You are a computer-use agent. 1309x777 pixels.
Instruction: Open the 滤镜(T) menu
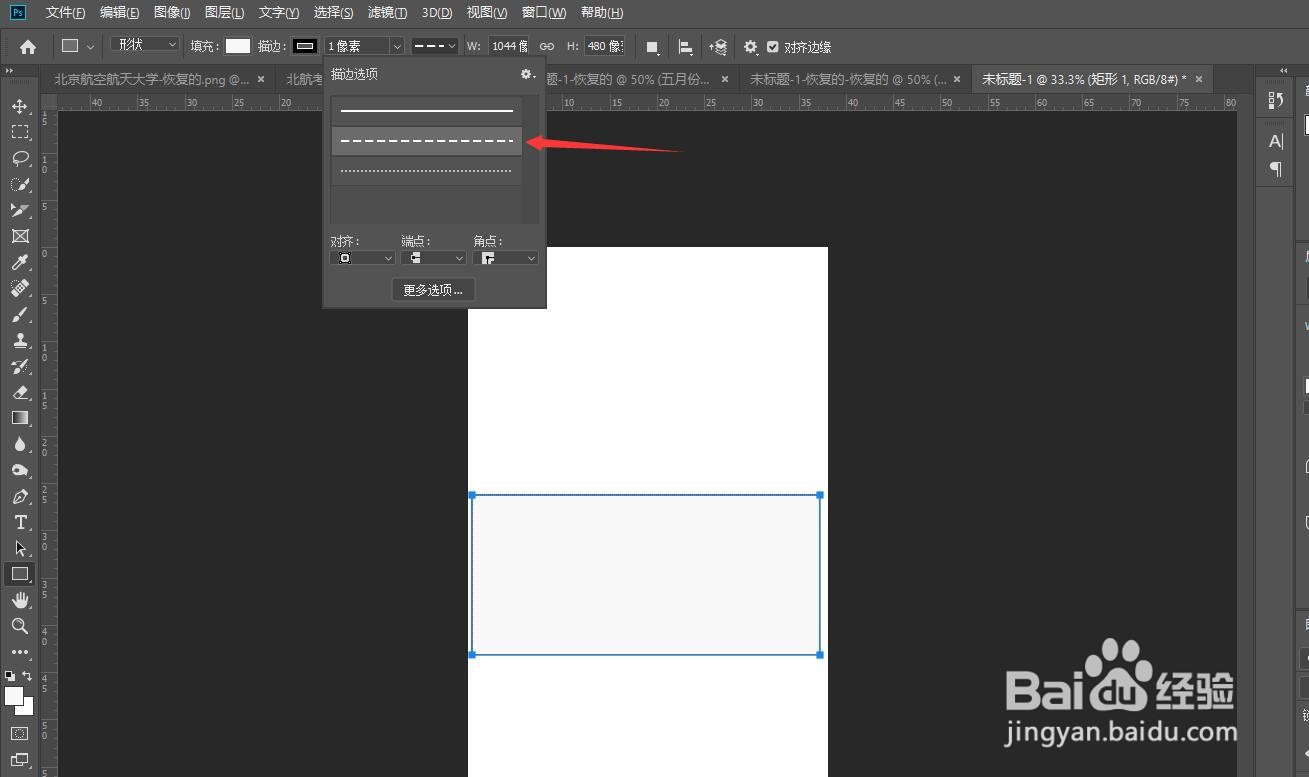click(x=387, y=13)
